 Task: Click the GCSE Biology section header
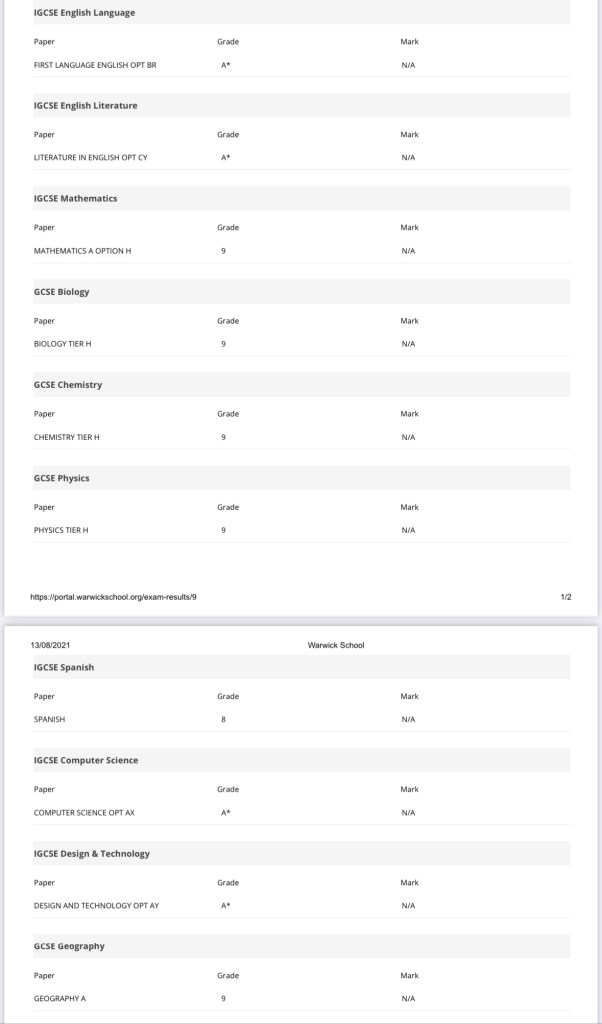pyautogui.click(x=61, y=292)
